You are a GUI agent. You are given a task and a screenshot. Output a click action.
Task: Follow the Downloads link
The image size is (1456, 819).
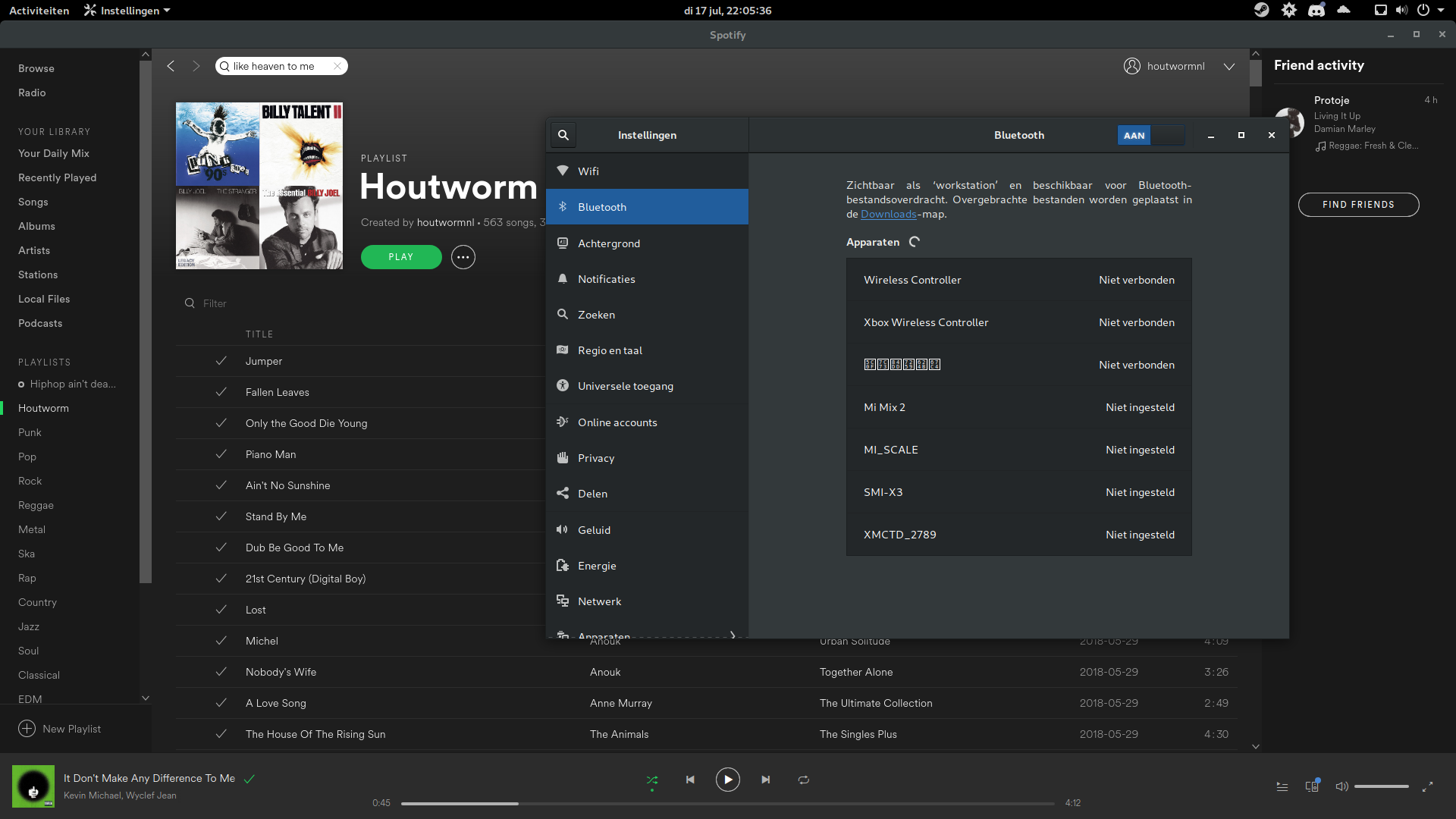click(888, 215)
